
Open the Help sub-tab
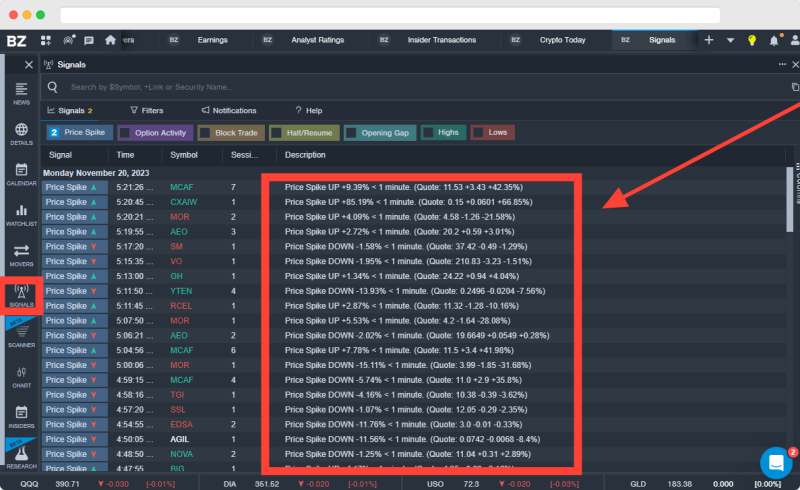coord(309,110)
